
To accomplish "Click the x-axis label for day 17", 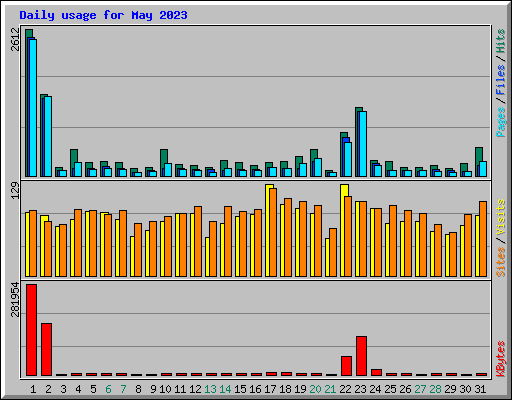I will pyautogui.click(x=270, y=389).
